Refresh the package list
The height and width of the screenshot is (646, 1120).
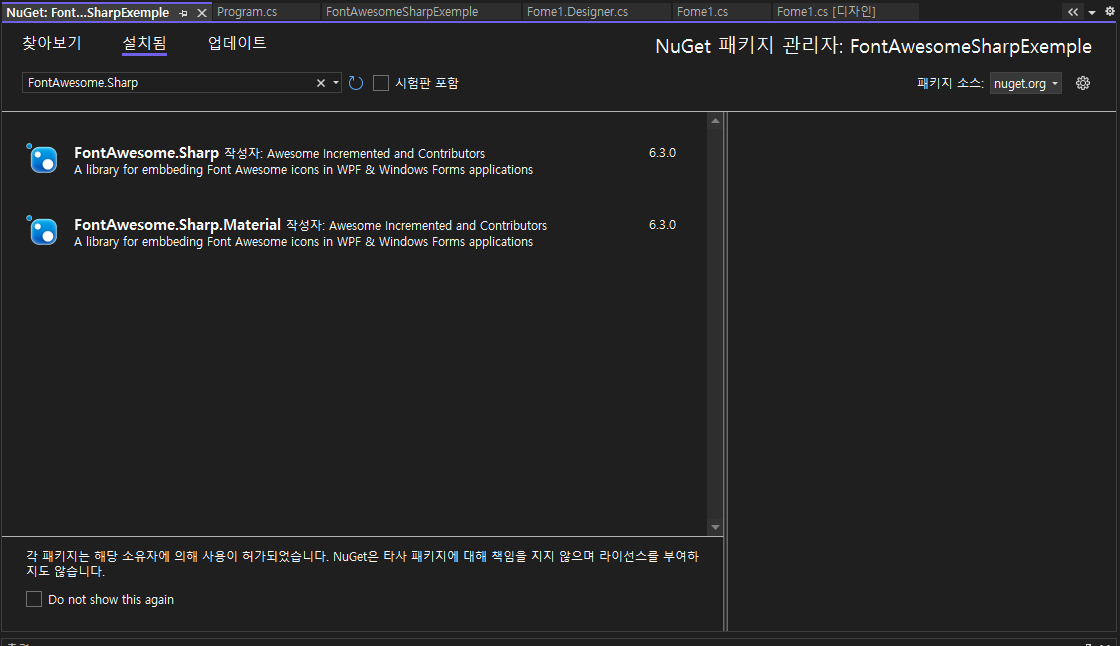tap(356, 83)
